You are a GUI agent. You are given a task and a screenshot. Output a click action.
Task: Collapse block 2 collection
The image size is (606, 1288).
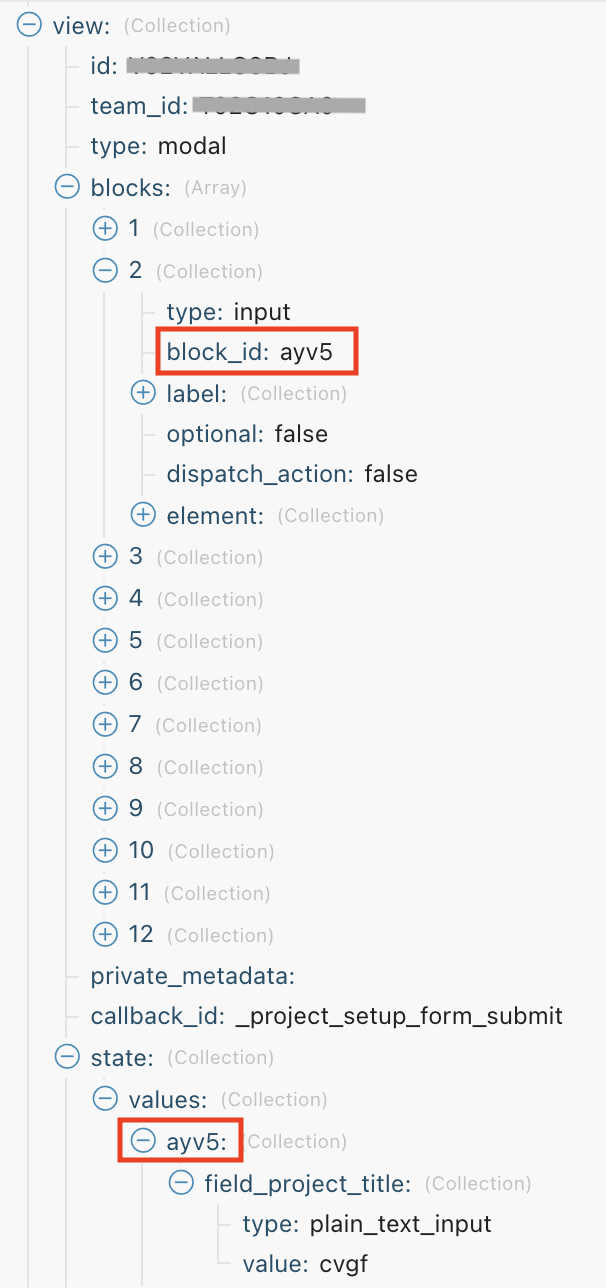point(105,271)
